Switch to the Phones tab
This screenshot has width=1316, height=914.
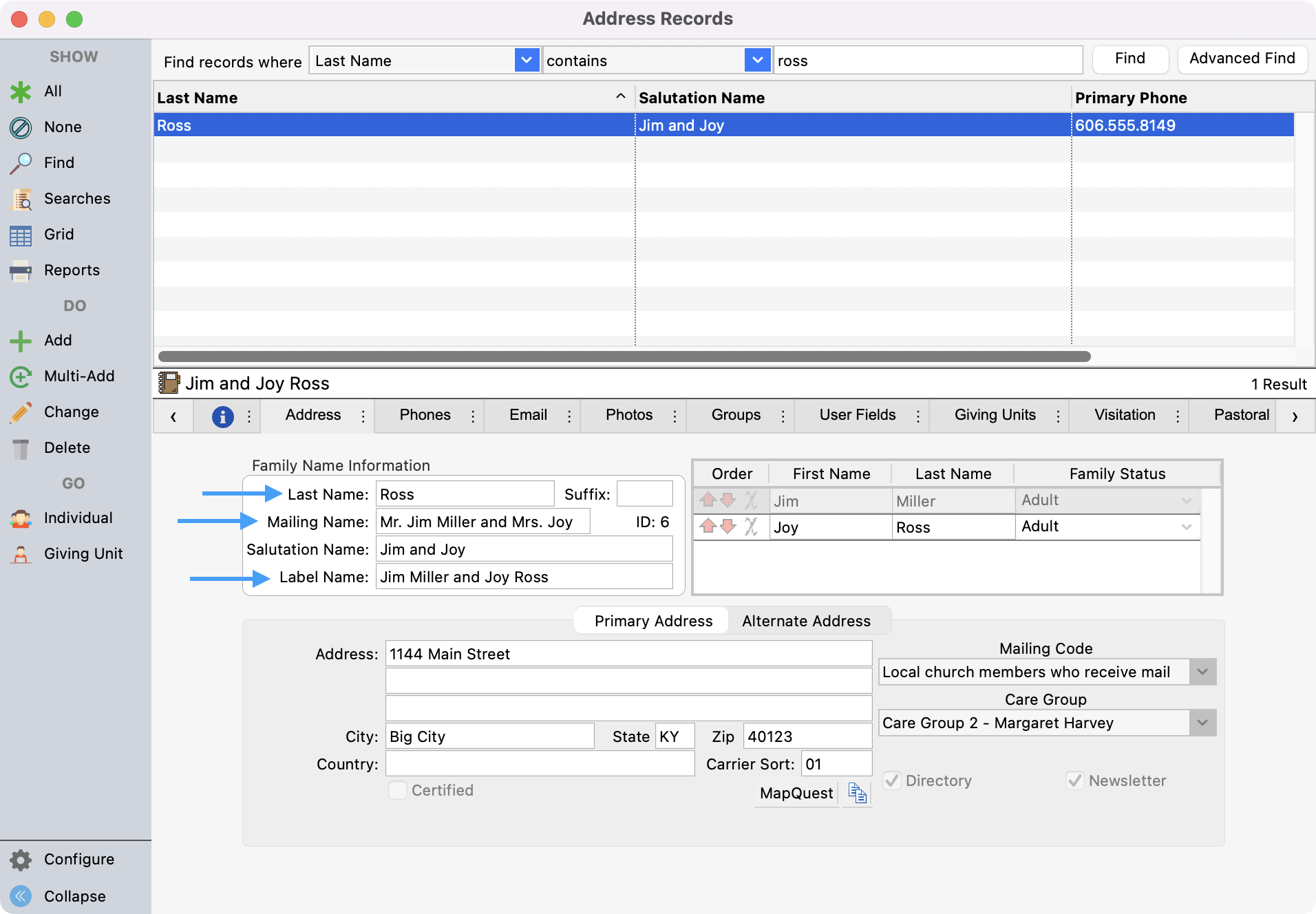pos(425,415)
